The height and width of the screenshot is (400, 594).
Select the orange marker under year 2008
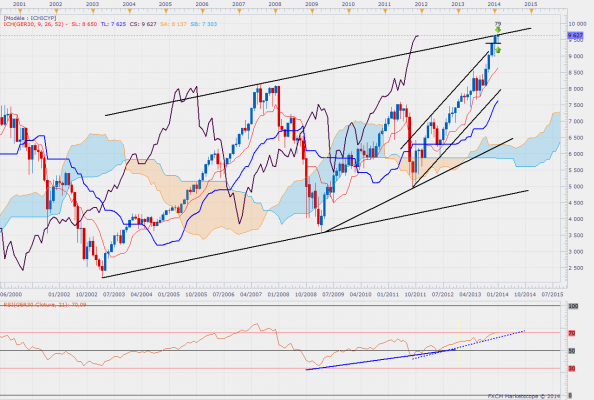click(275, 11)
